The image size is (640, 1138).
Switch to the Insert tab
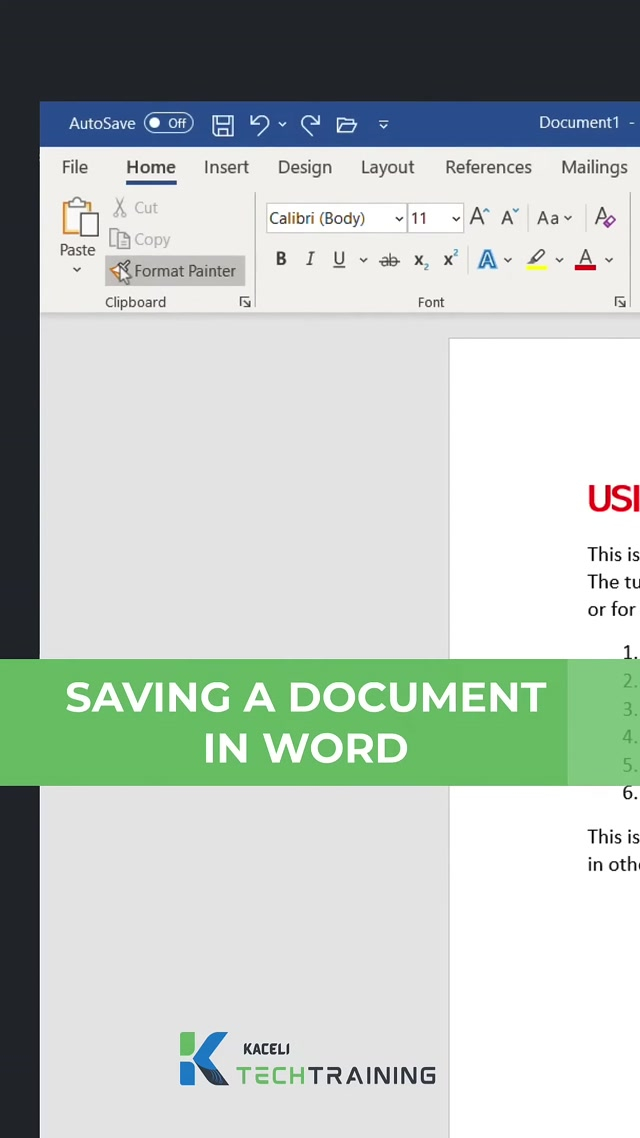coord(226,167)
